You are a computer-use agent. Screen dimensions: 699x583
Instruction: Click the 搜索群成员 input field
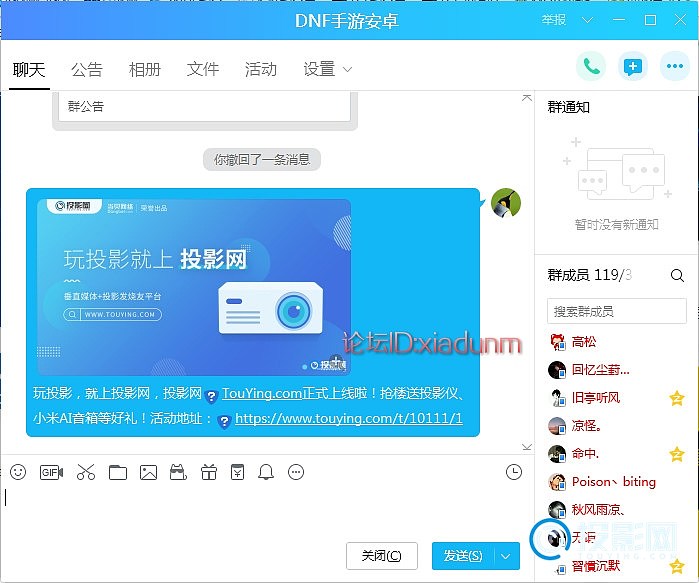[617, 311]
